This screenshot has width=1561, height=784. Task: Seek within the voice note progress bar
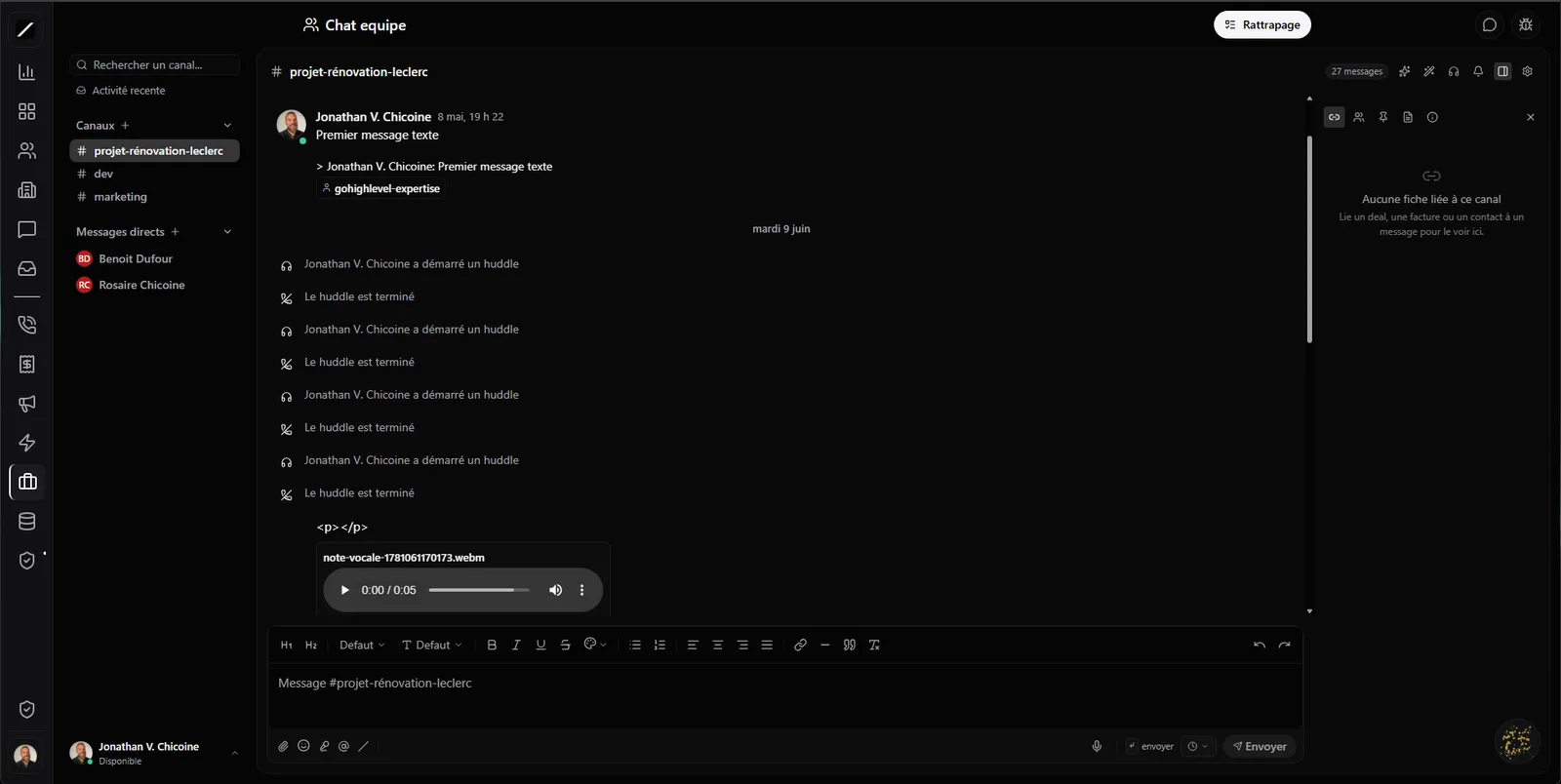click(479, 590)
